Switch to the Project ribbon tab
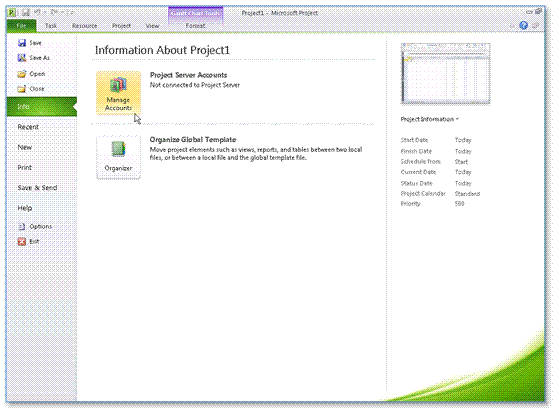The width and height of the screenshot is (556, 413). click(121, 26)
